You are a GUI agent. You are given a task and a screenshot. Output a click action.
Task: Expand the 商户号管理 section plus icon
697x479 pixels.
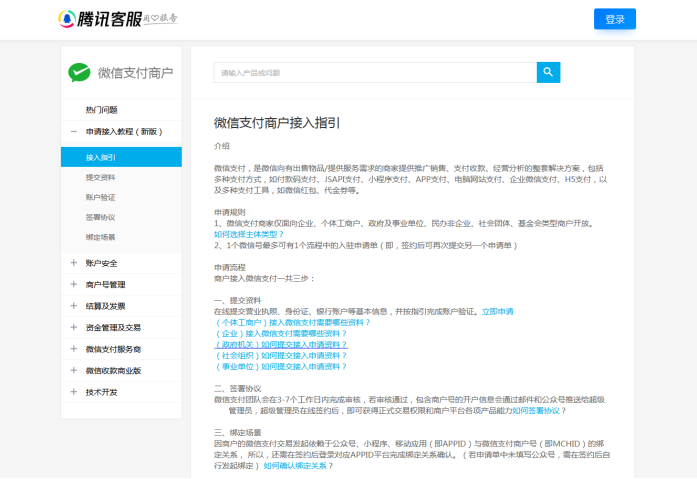[x=74, y=284]
